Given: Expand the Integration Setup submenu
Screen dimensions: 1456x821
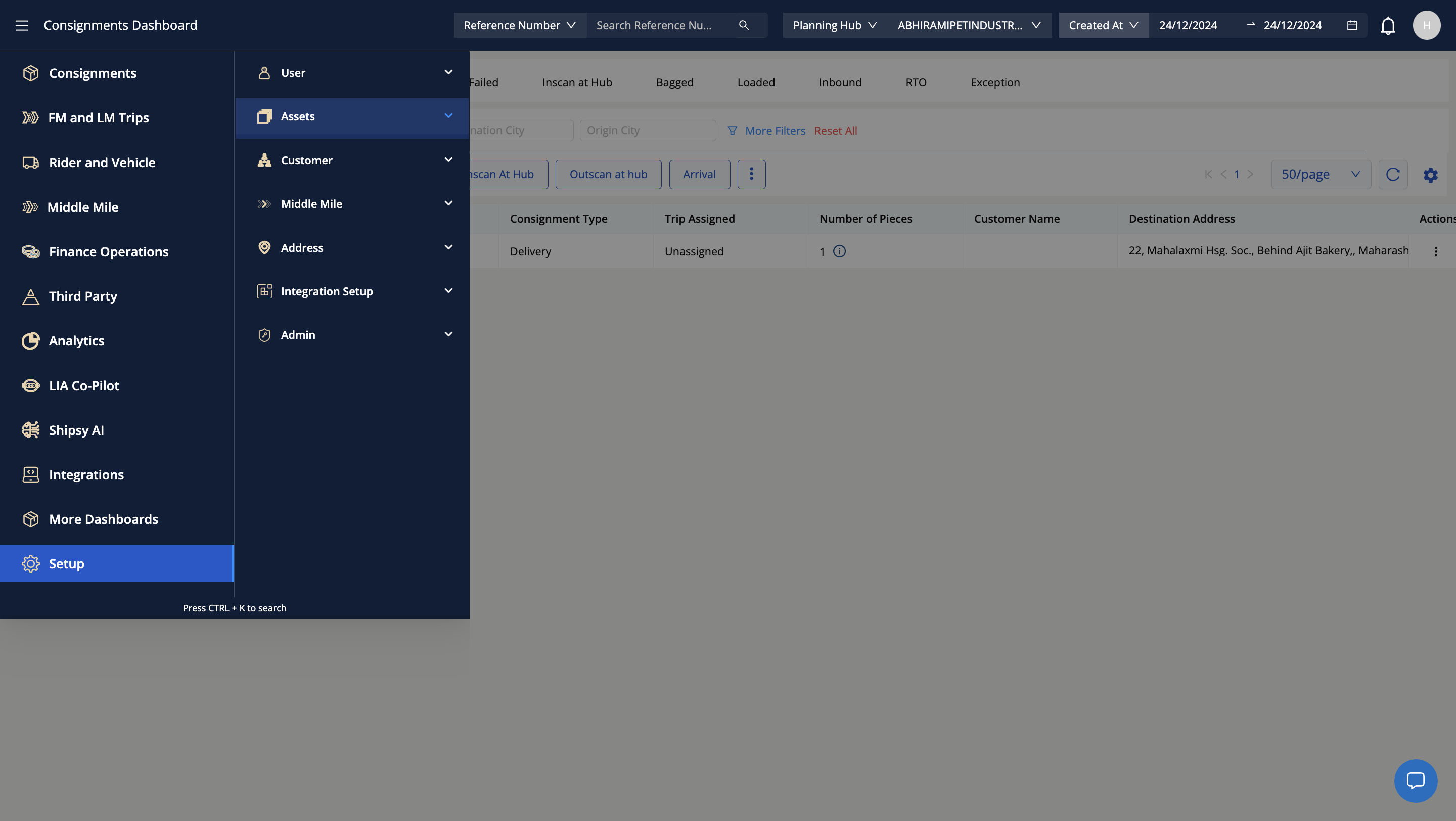Looking at the screenshot, I should pyautogui.click(x=352, y=292).
